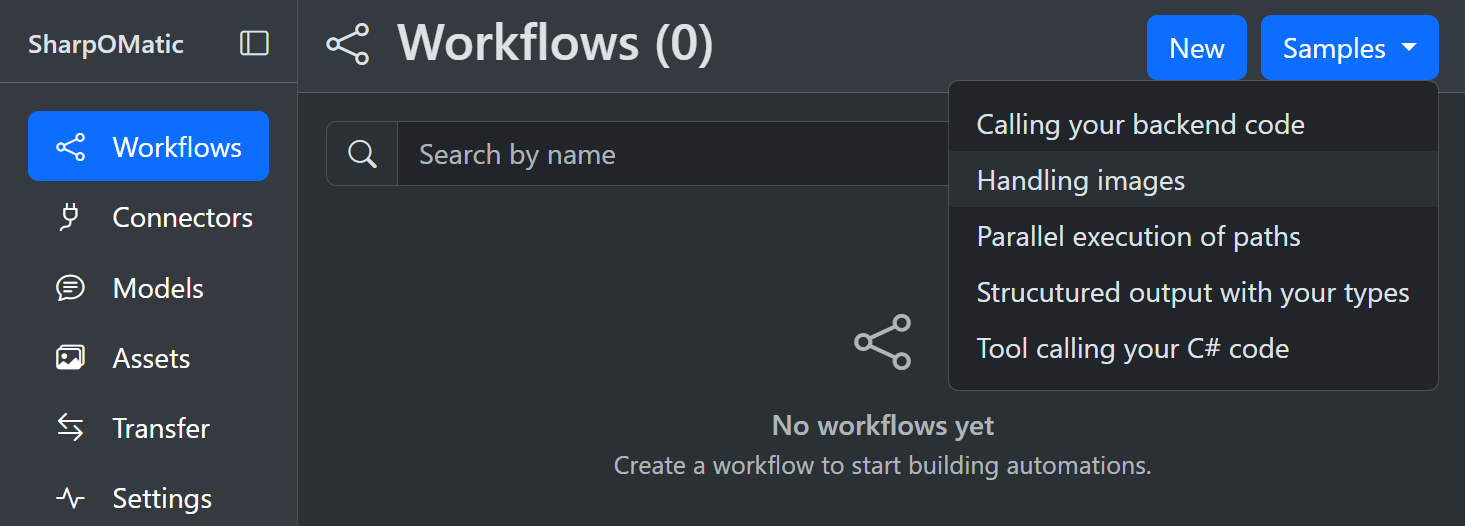
Task: Click the Samples dropdown caret arrow
Action: click(x=1409, y=47)
